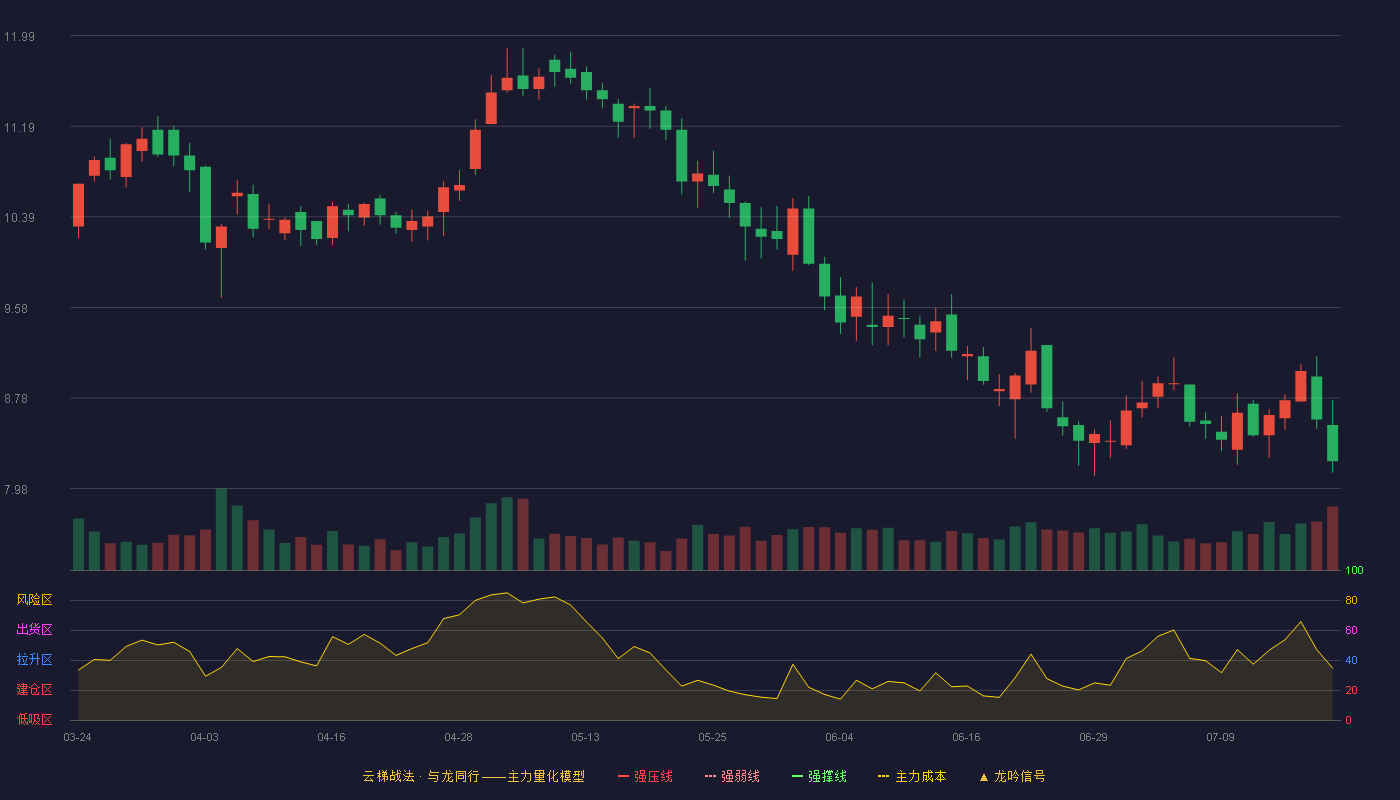Screen dimensions: 1400x800
Task: Click the 11.19 price axis label
Action: tap(19, 128)
